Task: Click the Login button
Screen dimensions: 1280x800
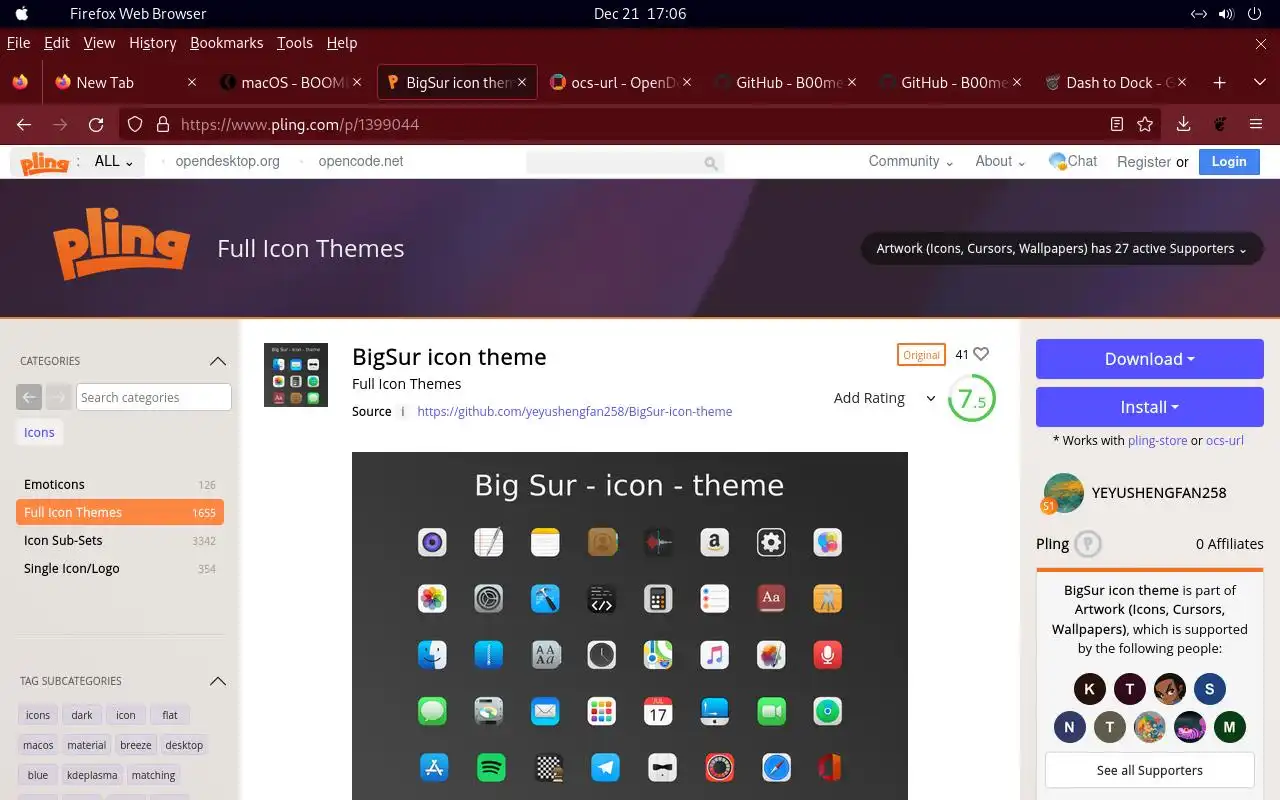Action: [1229, 161]
